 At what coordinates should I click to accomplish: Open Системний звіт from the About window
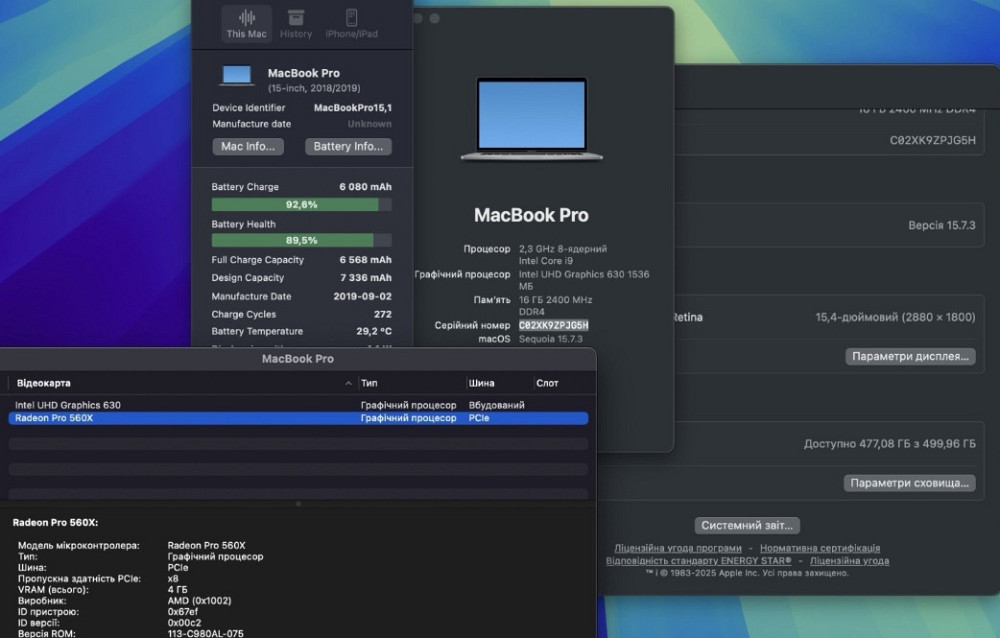coord(747,525)
